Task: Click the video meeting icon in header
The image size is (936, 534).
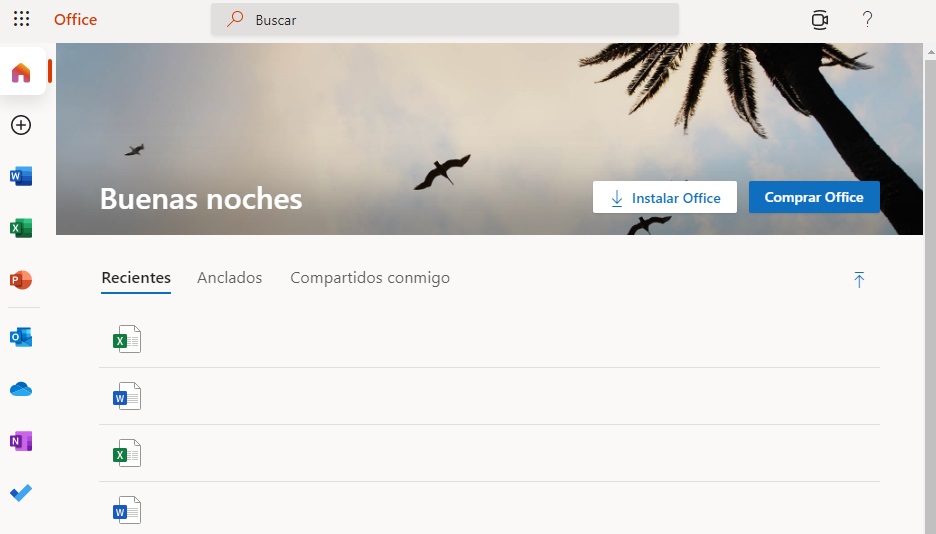Action: pos(820,19)
